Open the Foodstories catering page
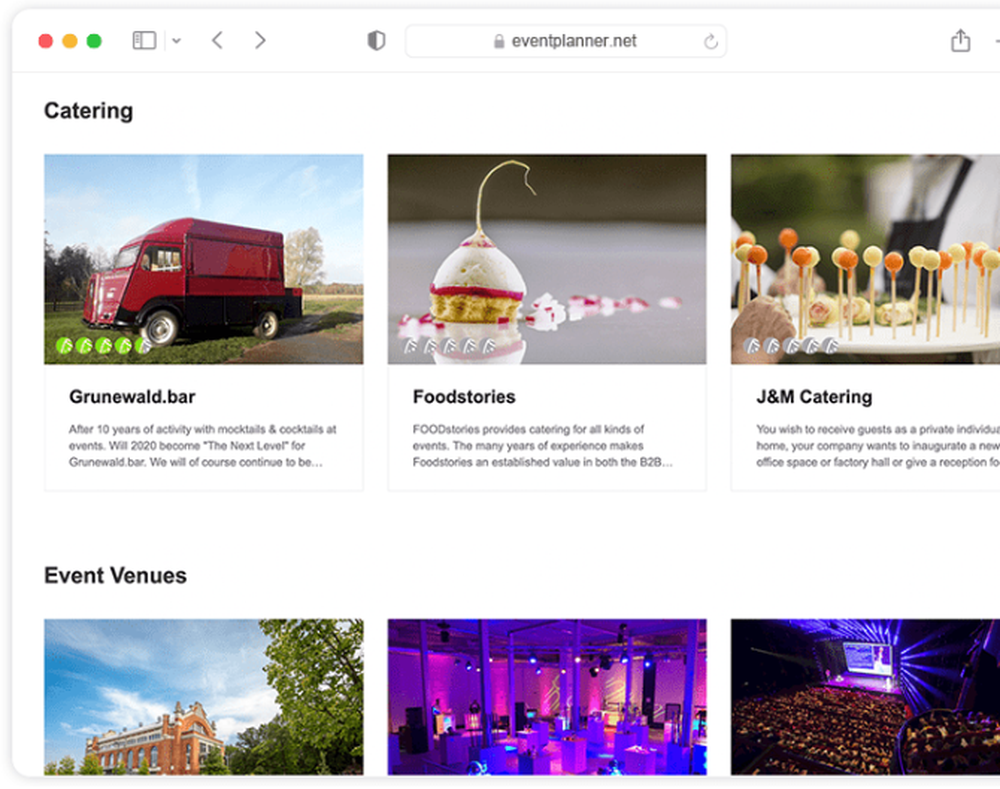Screen dimensions: 1000x789 click(x=463, y=397)
